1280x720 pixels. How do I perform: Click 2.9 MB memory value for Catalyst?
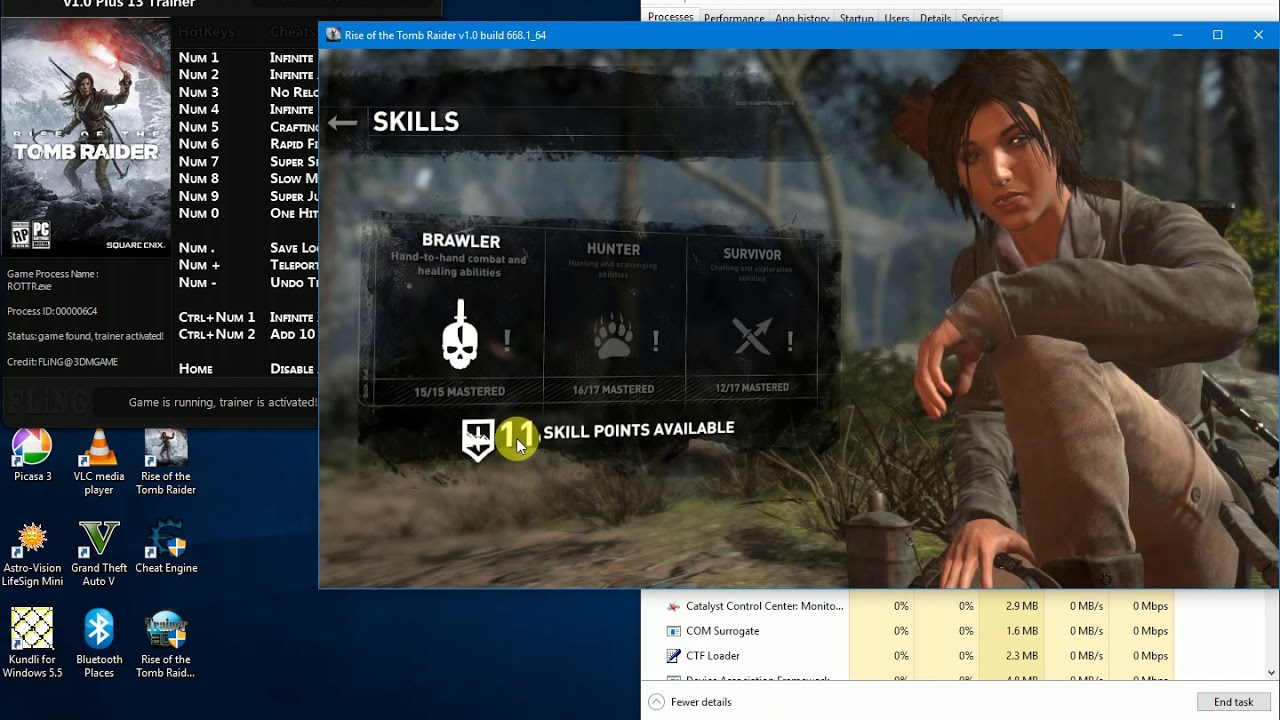[1022, 606]
